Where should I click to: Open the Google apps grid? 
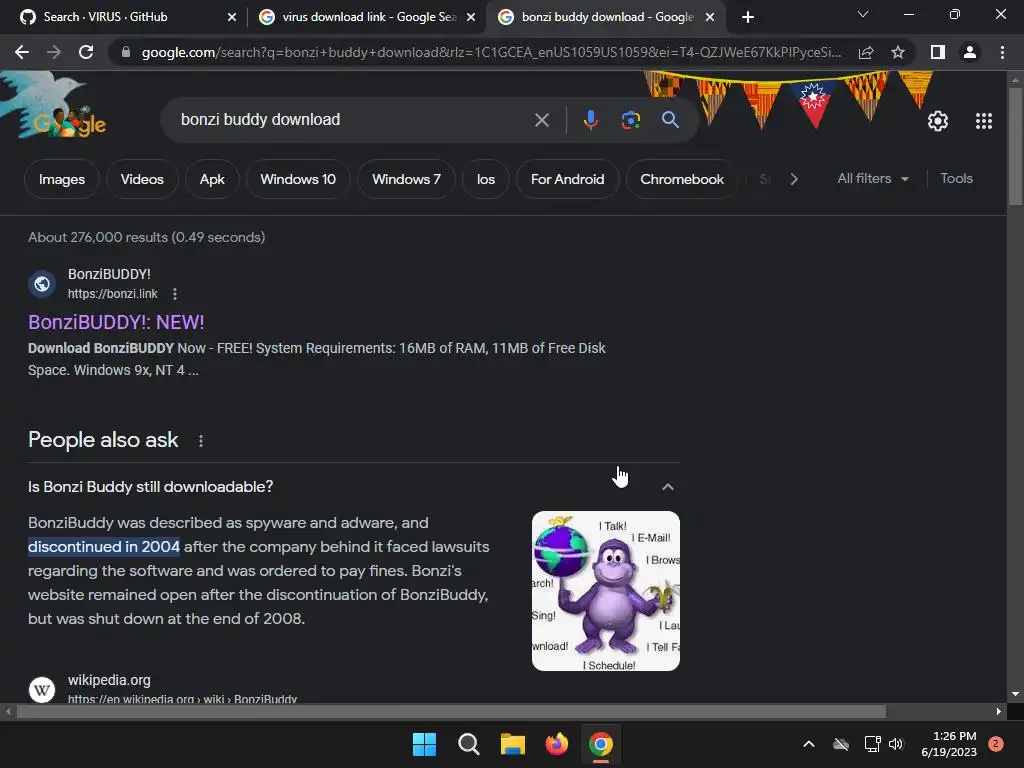coord(984,121)
